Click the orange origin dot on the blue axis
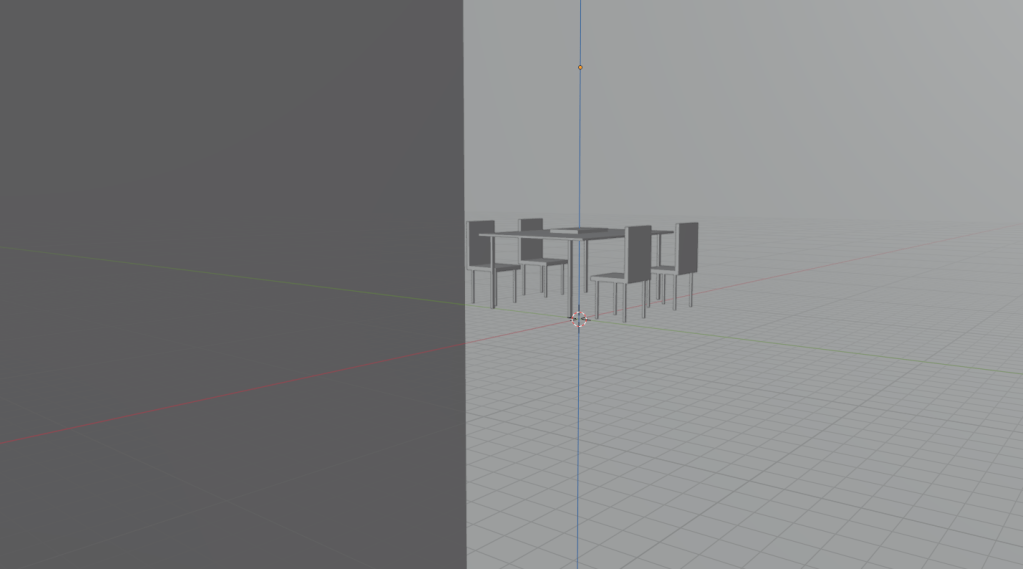 580,68
